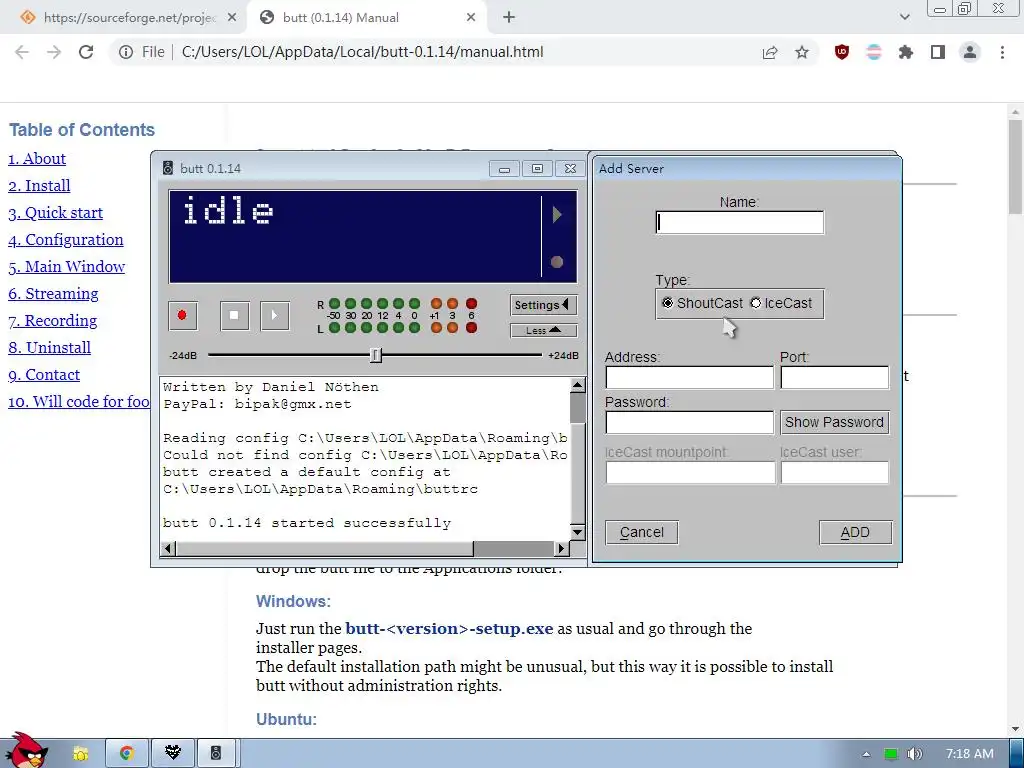Open the Install section link
This screenshot has width=1024, height=768.
tap(39, 185)
